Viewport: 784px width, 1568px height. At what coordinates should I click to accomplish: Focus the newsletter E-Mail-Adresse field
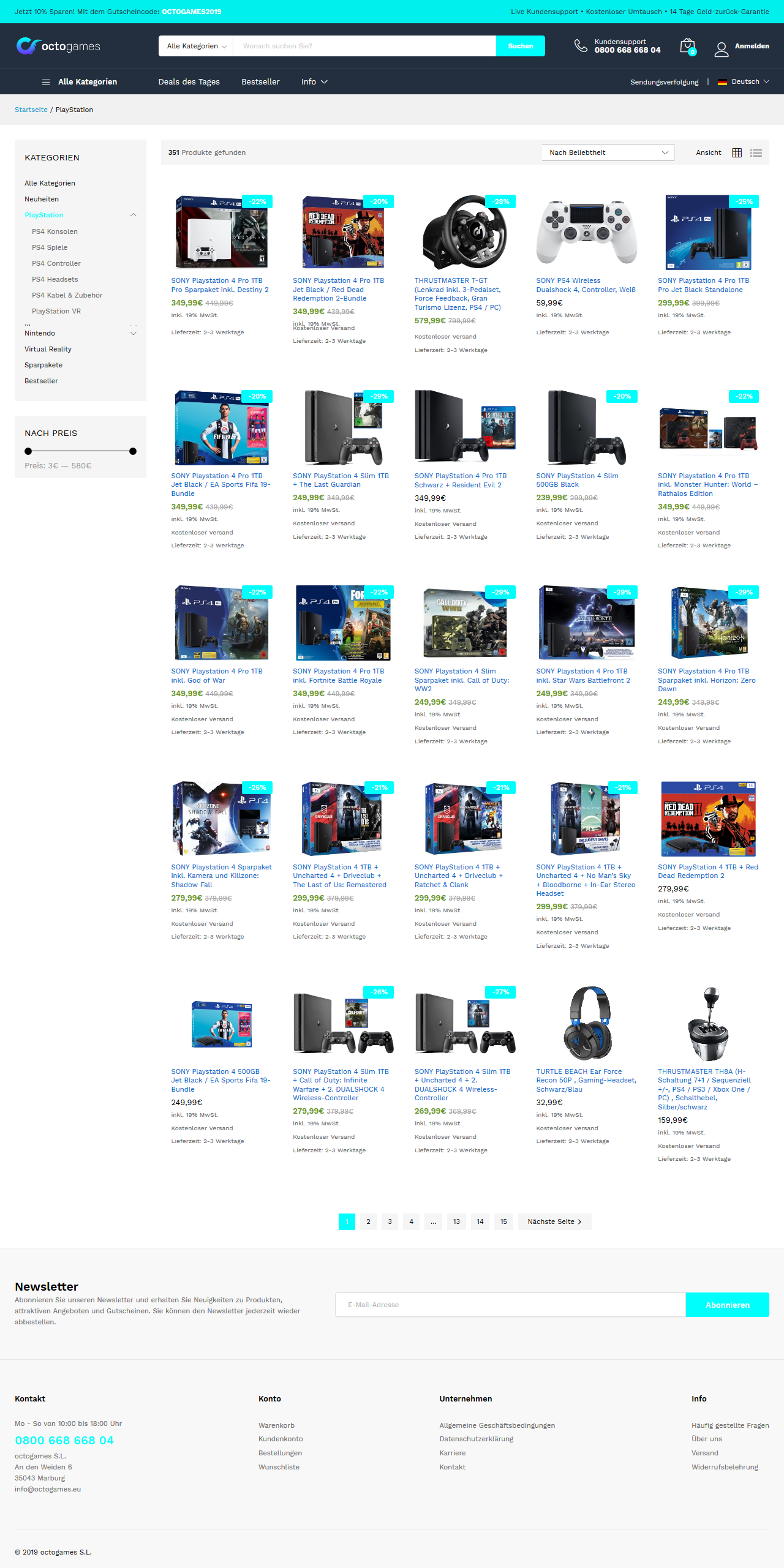510,1305
